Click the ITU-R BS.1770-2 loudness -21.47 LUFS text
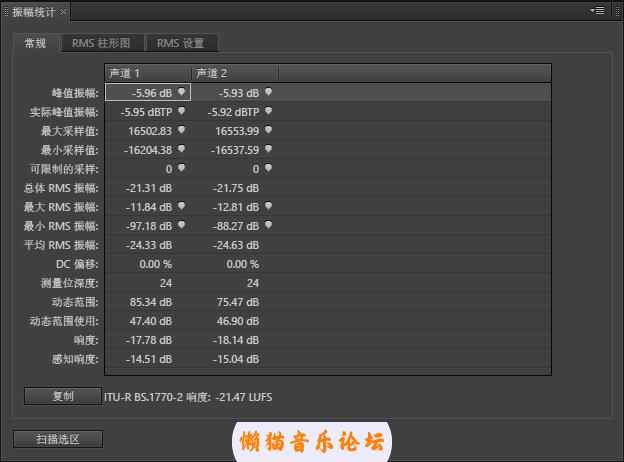Image resolution: width=624 pixels, height=462 pixels. click(188, 397)
